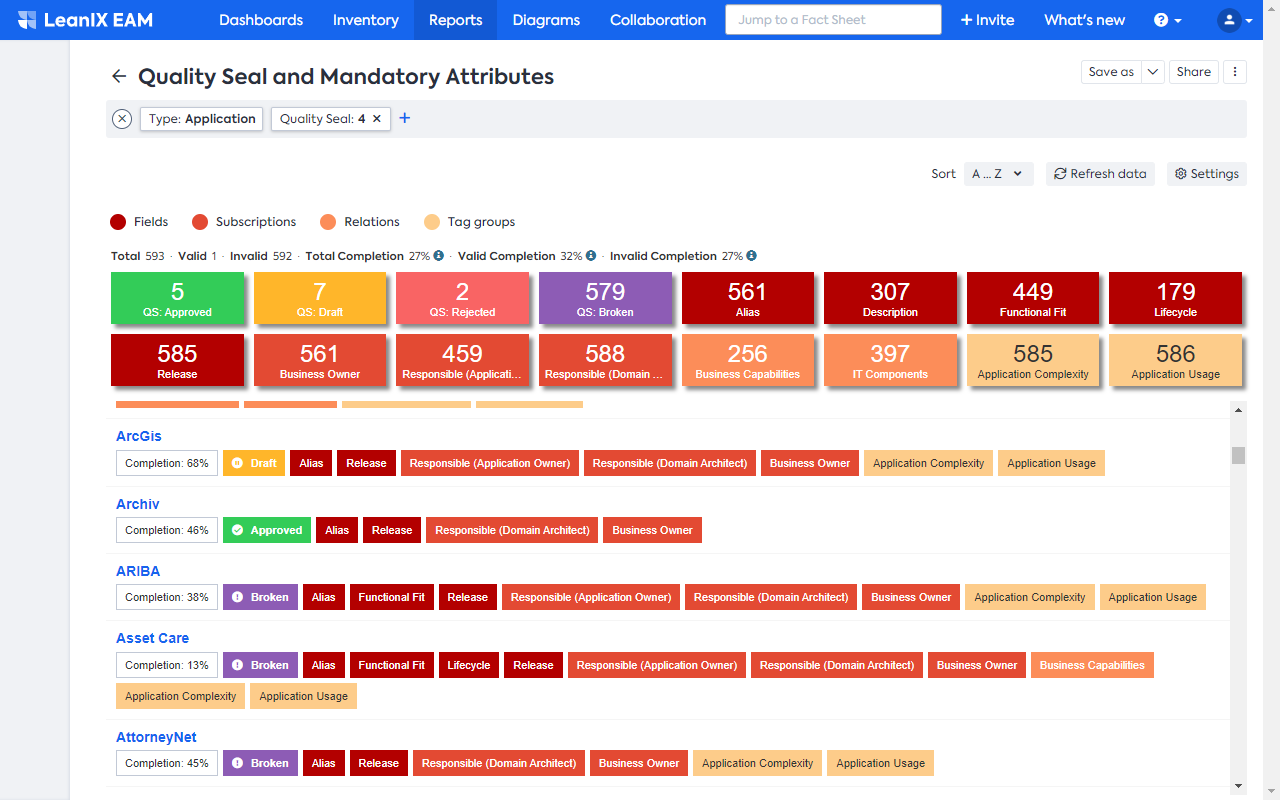Screen dimensions: 1280x800
Task: Click info icon beside Invalid Completion
Action: click(751, 256)
